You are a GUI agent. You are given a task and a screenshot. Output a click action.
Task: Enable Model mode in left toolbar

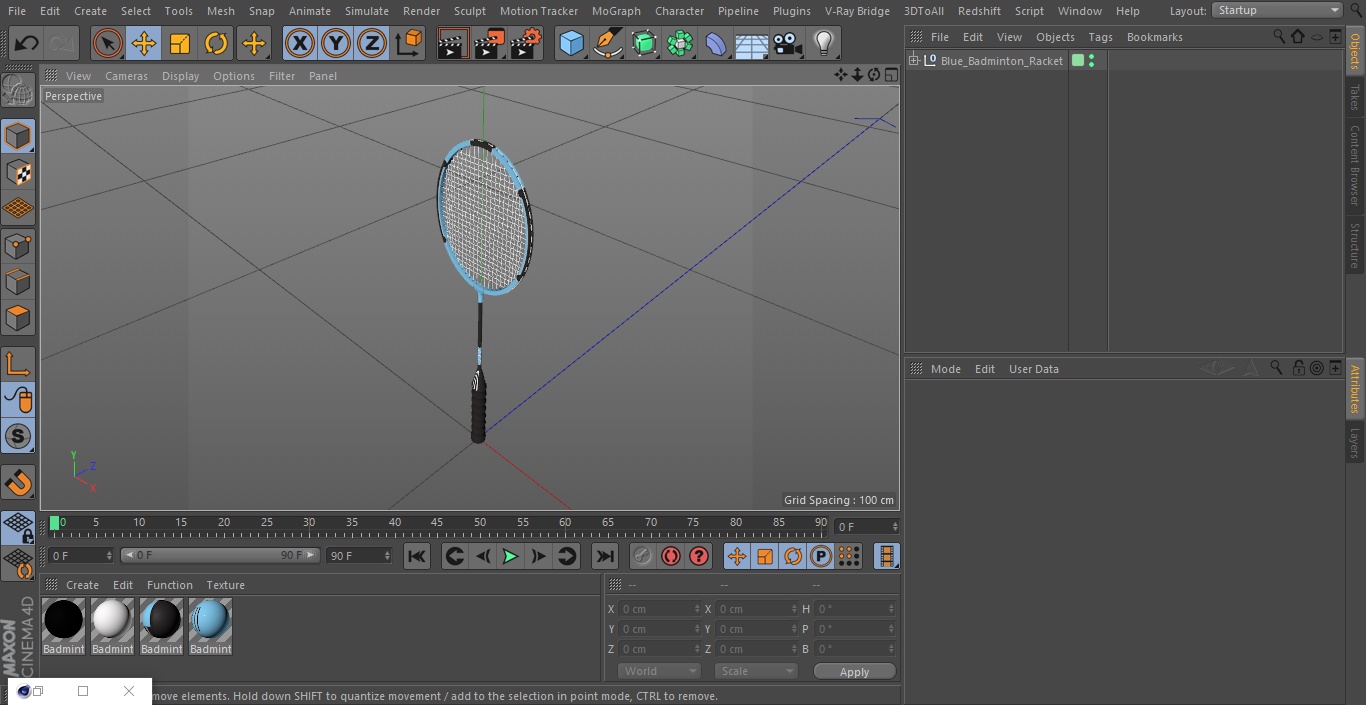(x=18, y=136)
